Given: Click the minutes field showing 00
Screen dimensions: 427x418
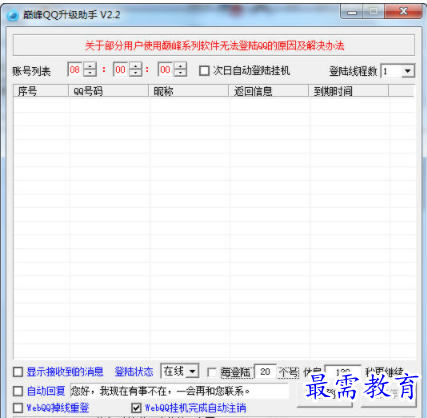Looking at the screenshot, I should (121, 70).
